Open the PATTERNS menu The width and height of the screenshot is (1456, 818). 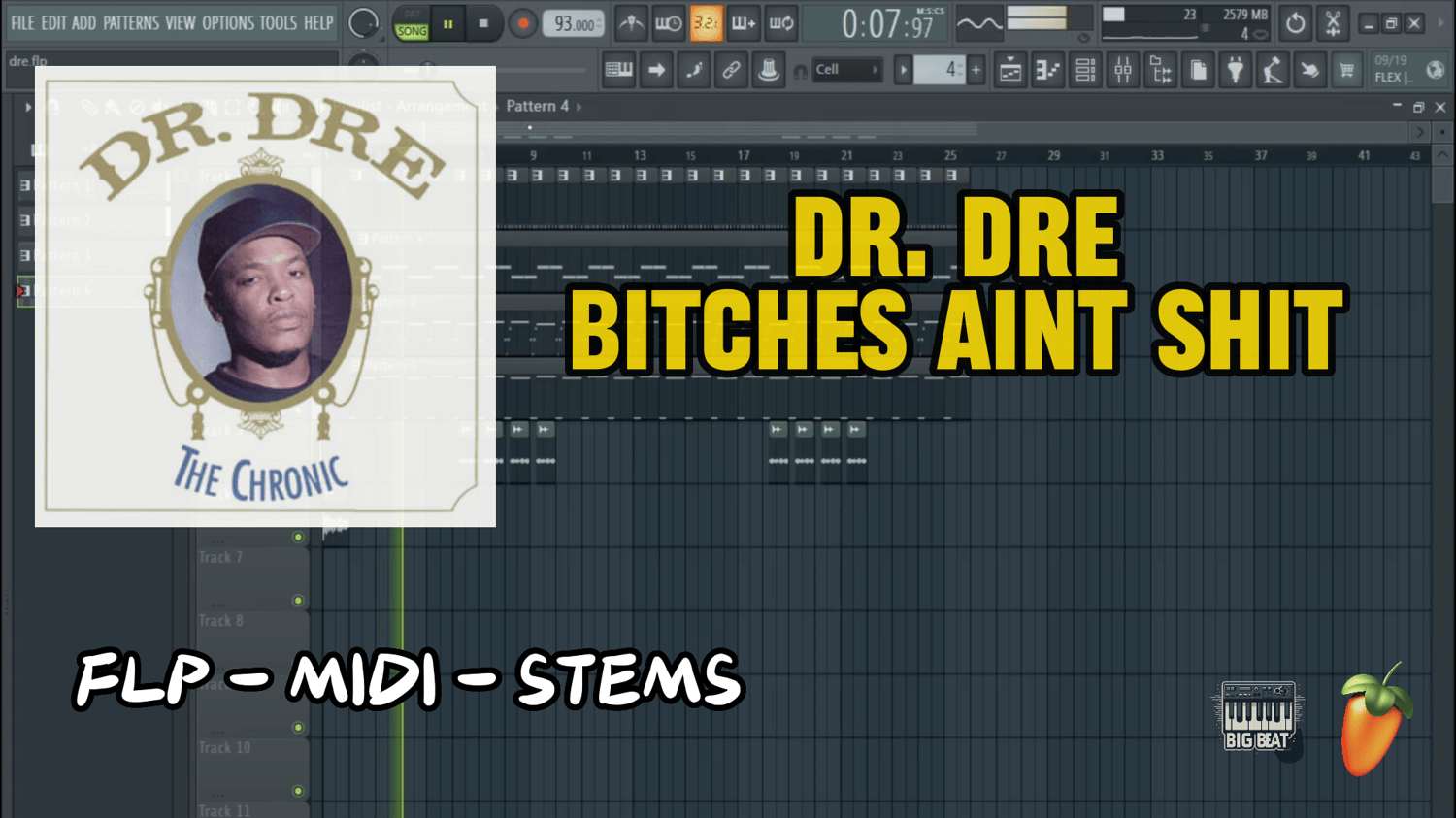(131, 22)
